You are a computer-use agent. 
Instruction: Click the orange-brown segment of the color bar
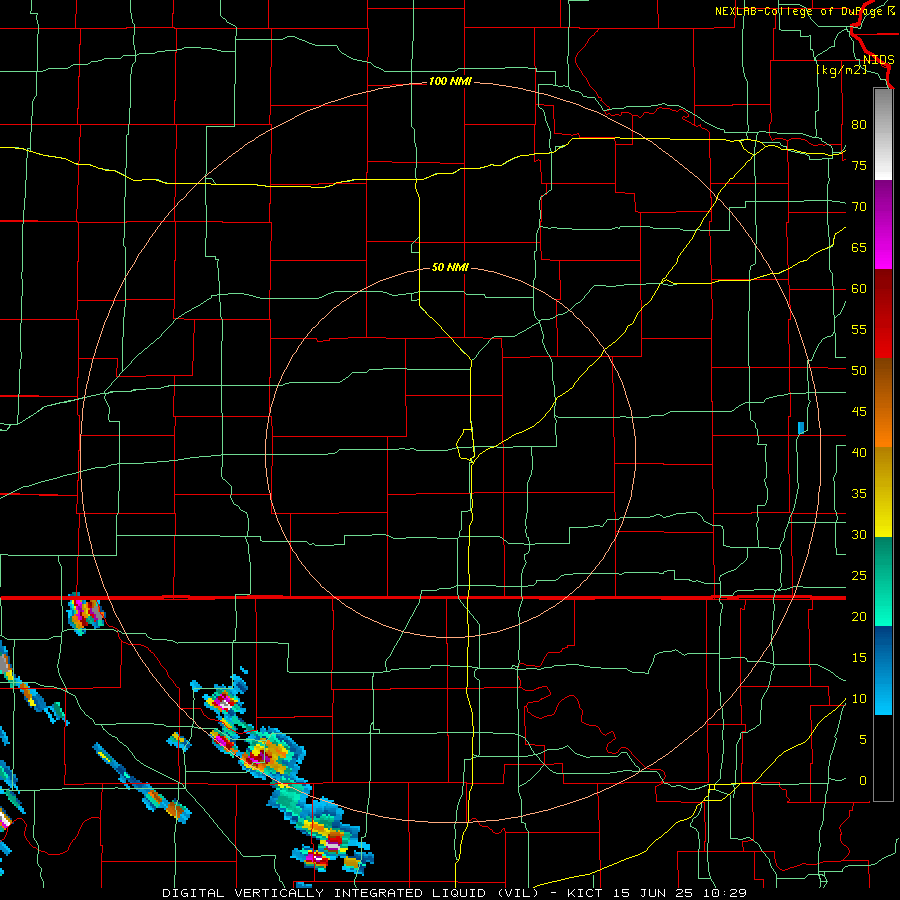point(883,402)
